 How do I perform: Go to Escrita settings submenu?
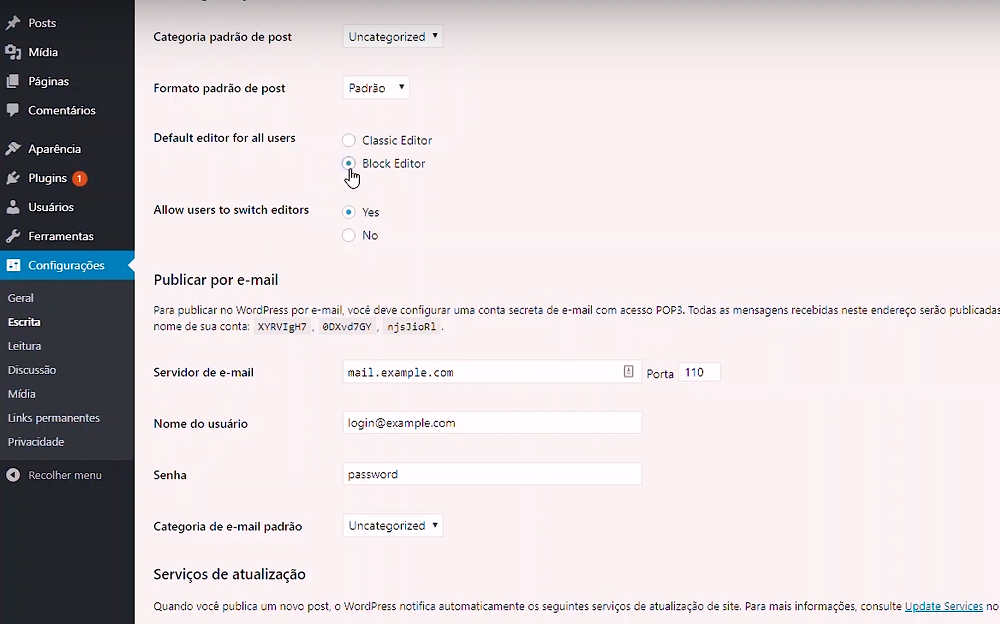click(24, 322)
